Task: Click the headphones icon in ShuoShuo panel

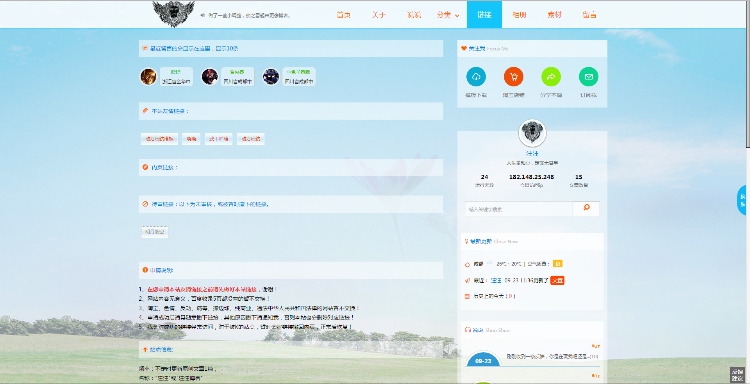Action: coord(468,330)
